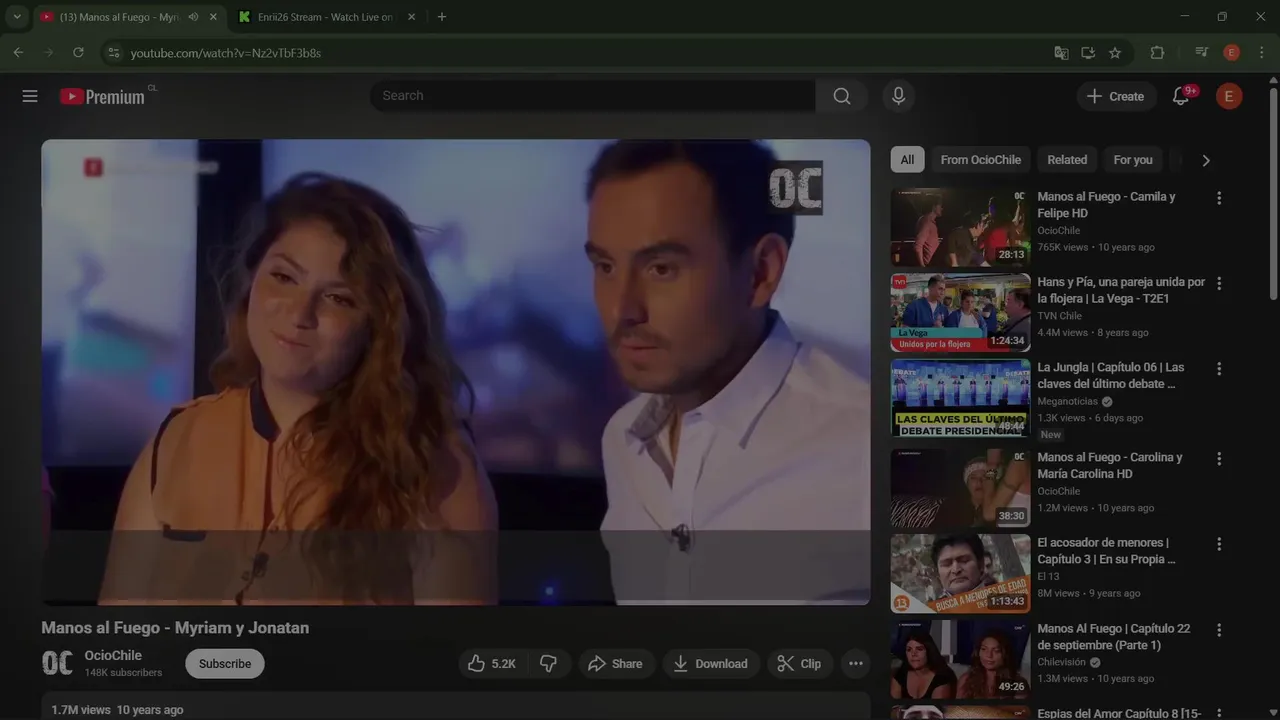Image resolution: width=1280 pixels, height=720 pixels.
Task: Open OcioChile channel avatar
Action: [x=57, y=663]
